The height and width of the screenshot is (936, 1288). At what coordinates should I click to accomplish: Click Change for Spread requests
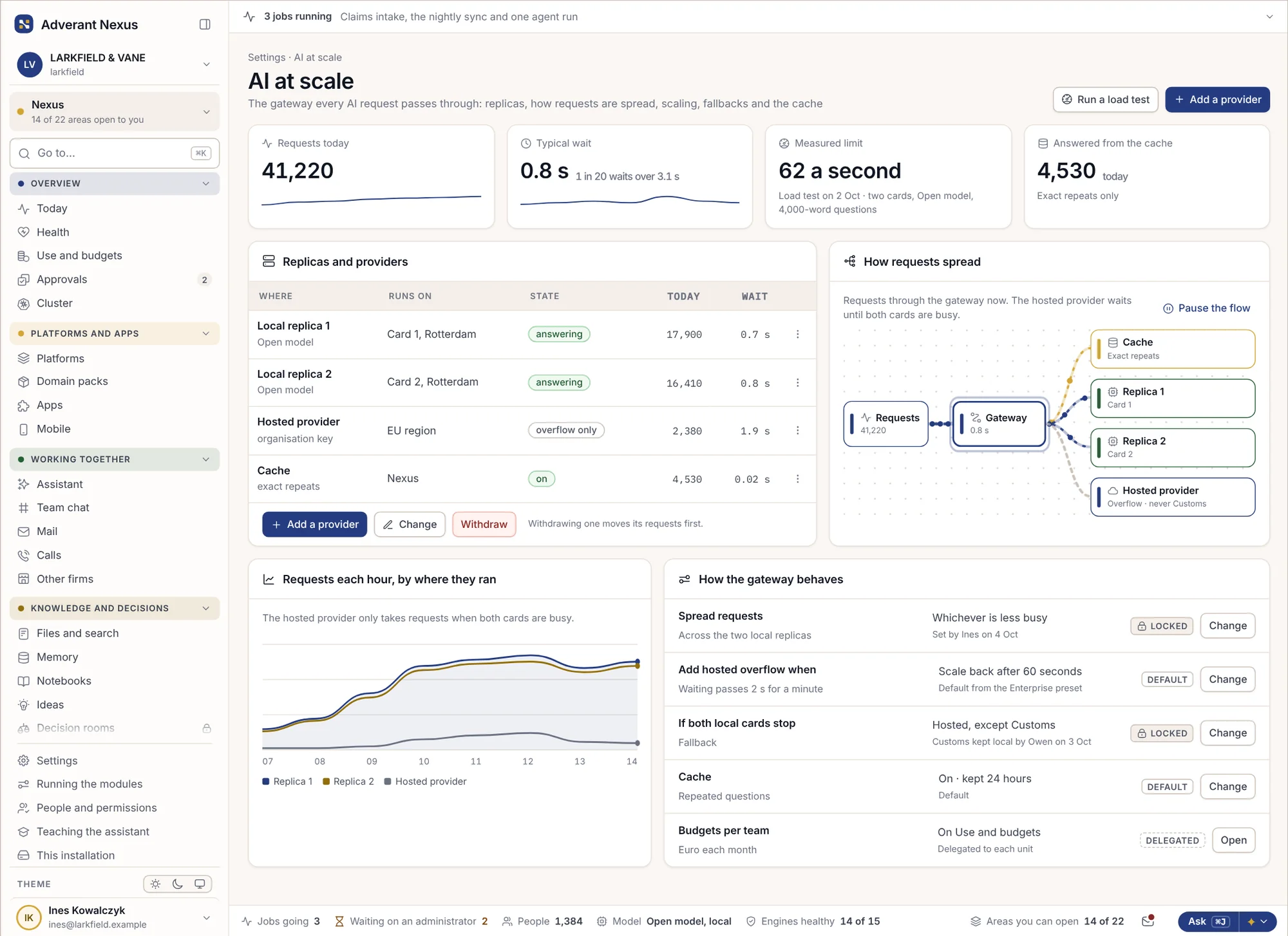(x=1227, y=626)
